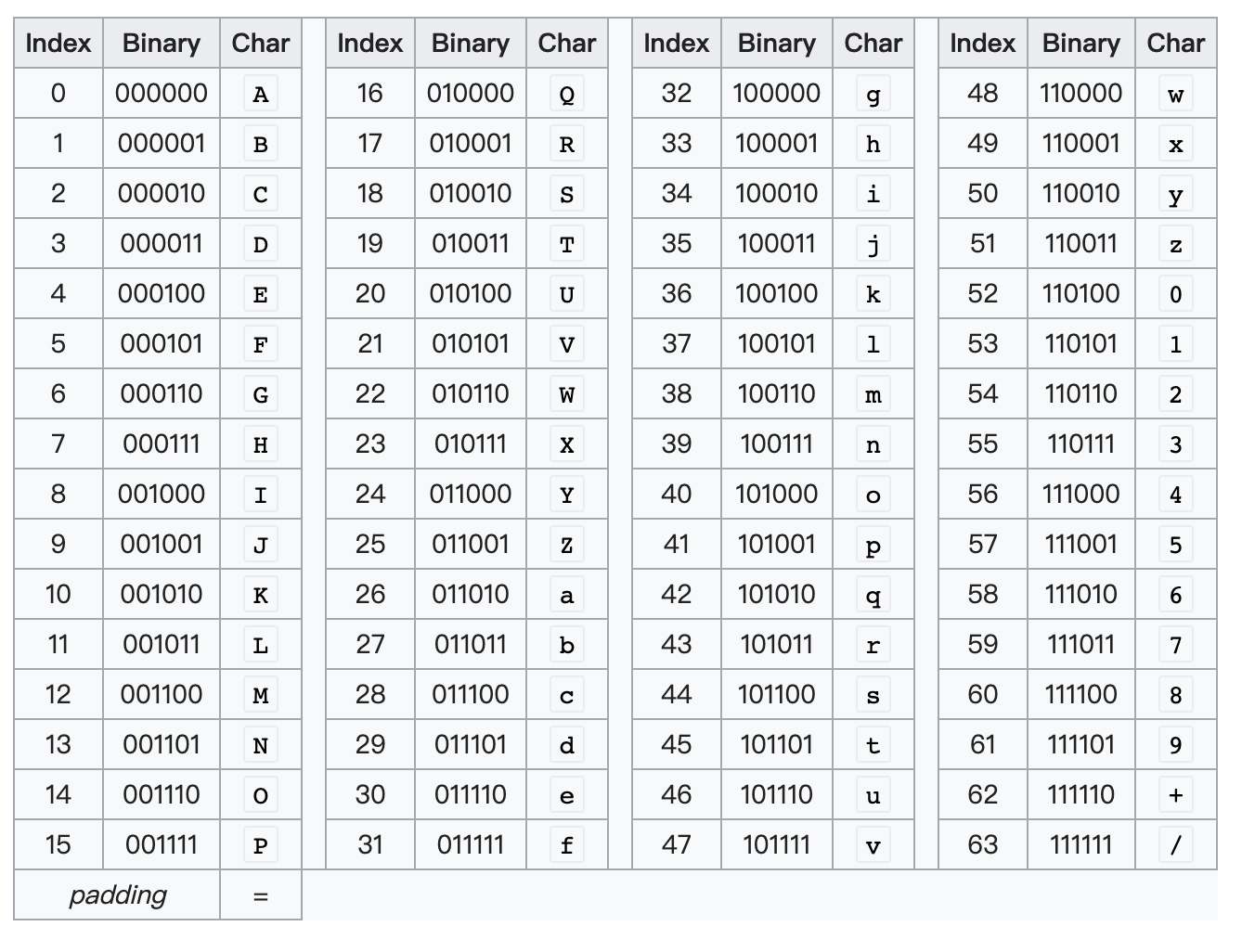
Task: Click the equals padding character box
Action: coord(261,894)
